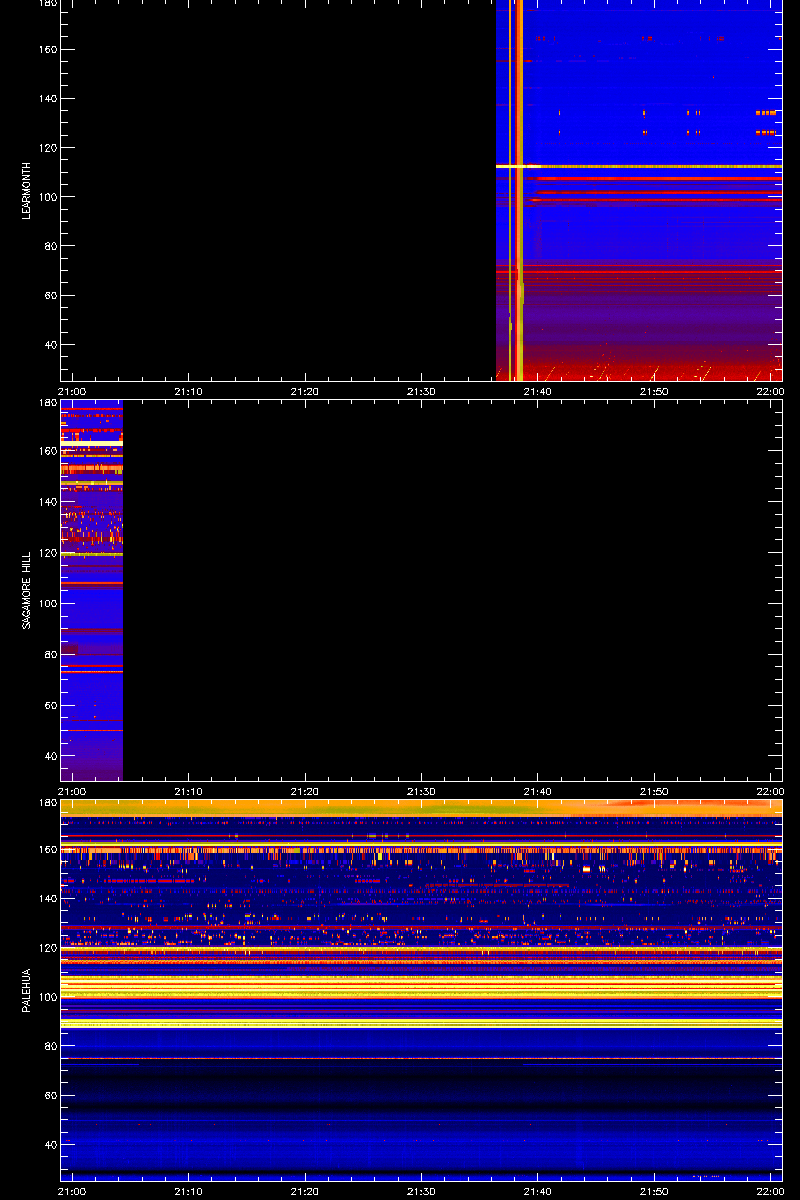This screenshot has width=800, height=1200.
Task: Click the 80 frequency tick label on the Learmonth axis
Action: coord(51,246)
